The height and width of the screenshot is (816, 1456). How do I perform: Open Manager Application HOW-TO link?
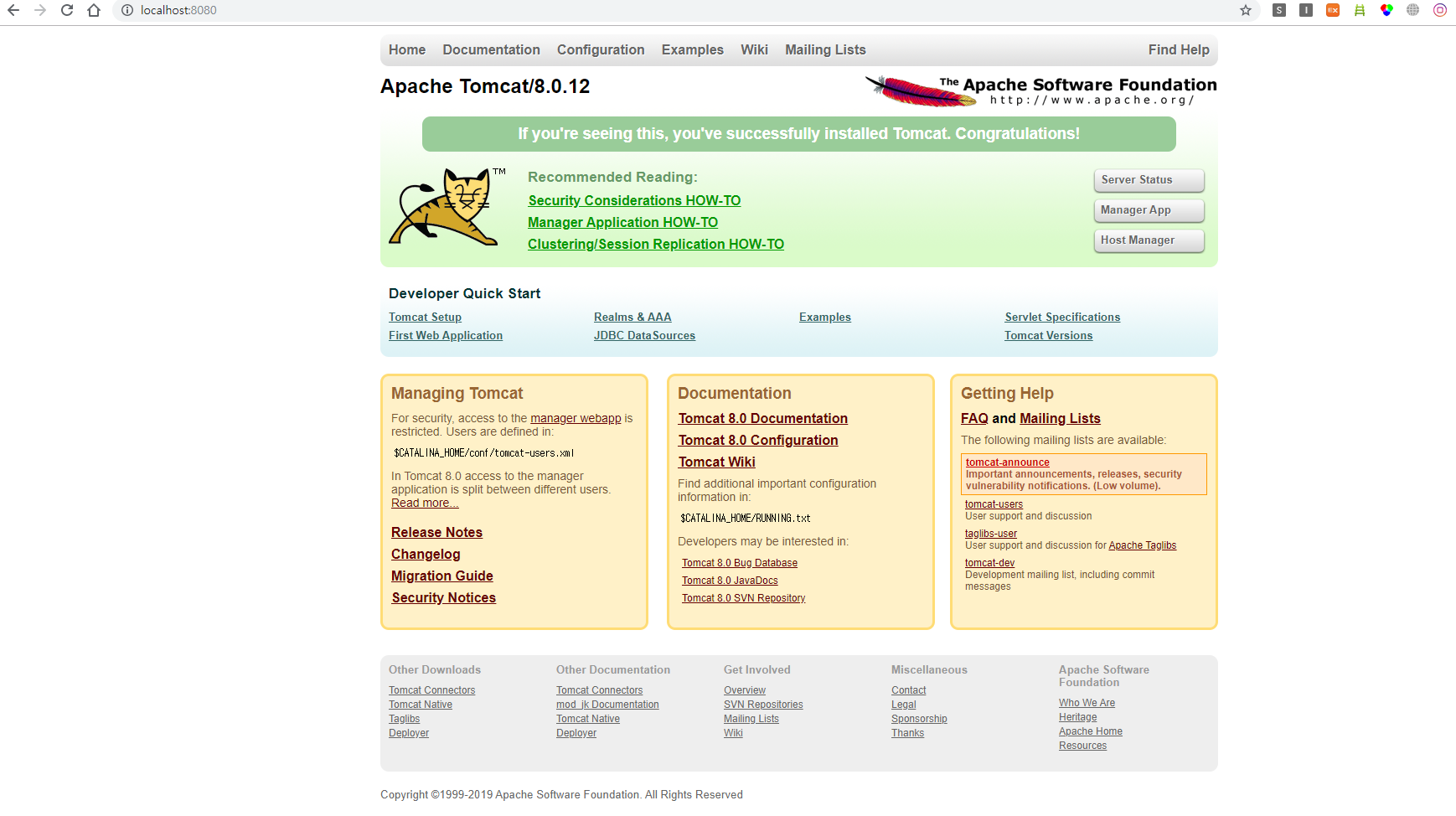622,223
